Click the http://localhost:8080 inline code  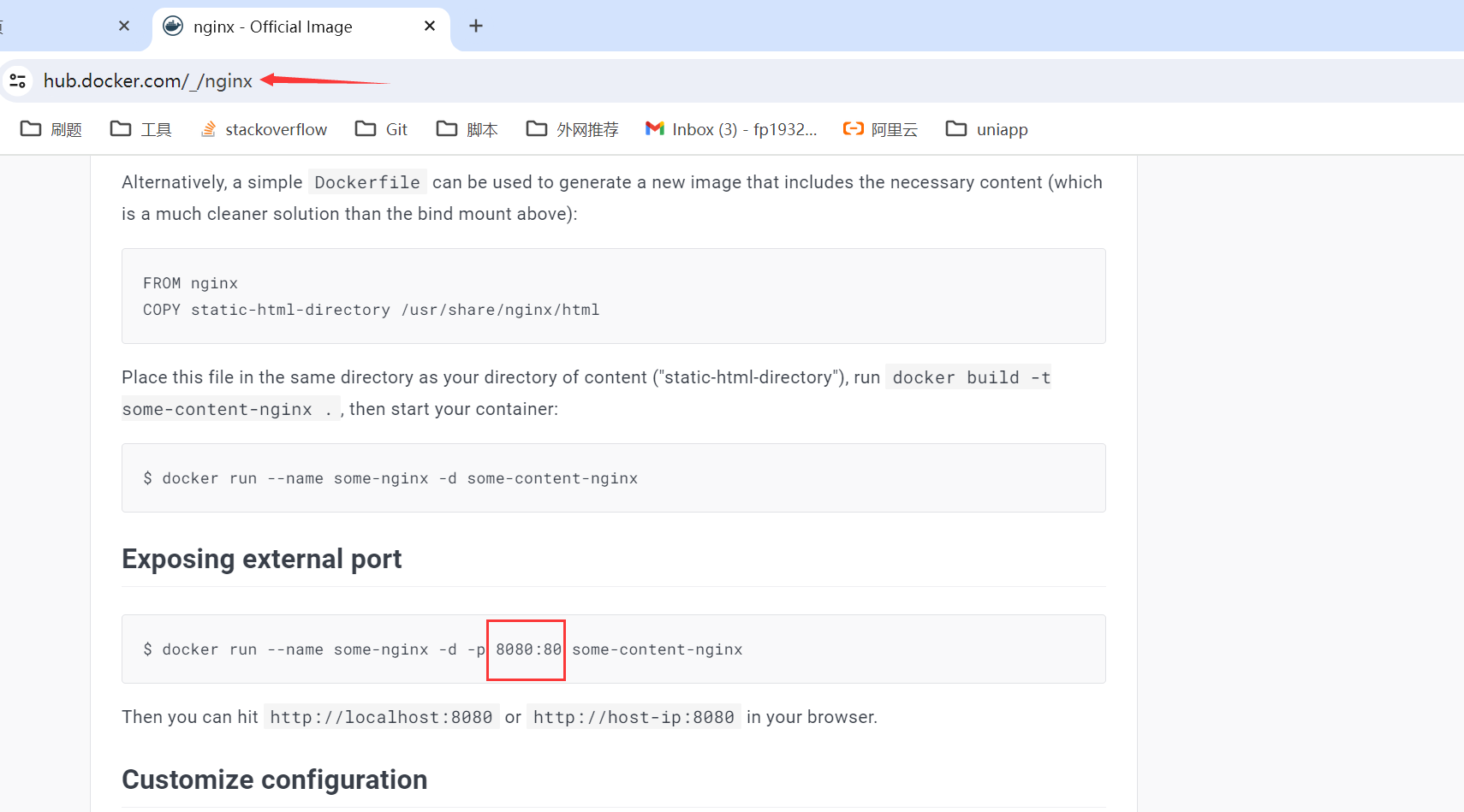click(x=381, y=717)
